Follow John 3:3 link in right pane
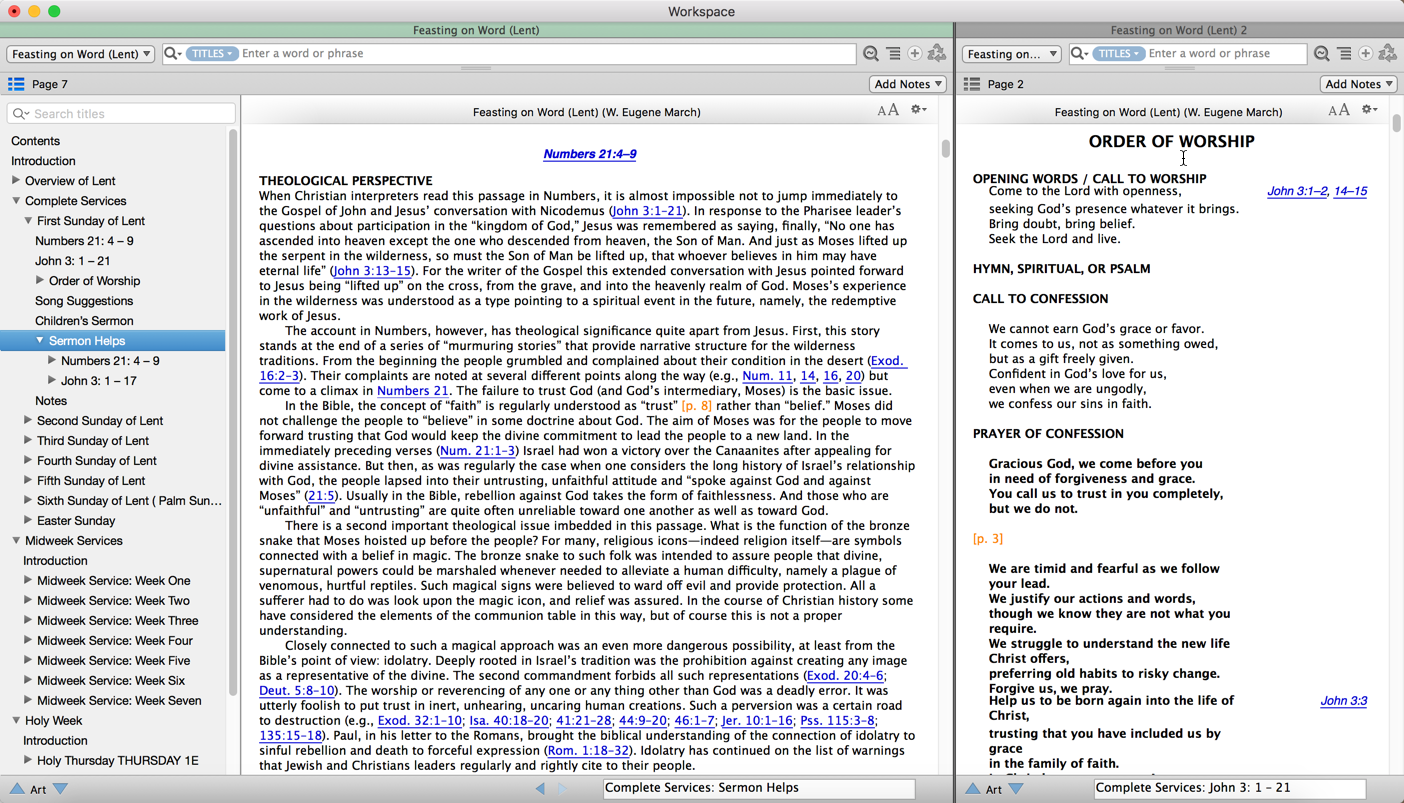The height and width of the screenshot is (803, 1404). pyautogui.click(x=1343, y=701)
